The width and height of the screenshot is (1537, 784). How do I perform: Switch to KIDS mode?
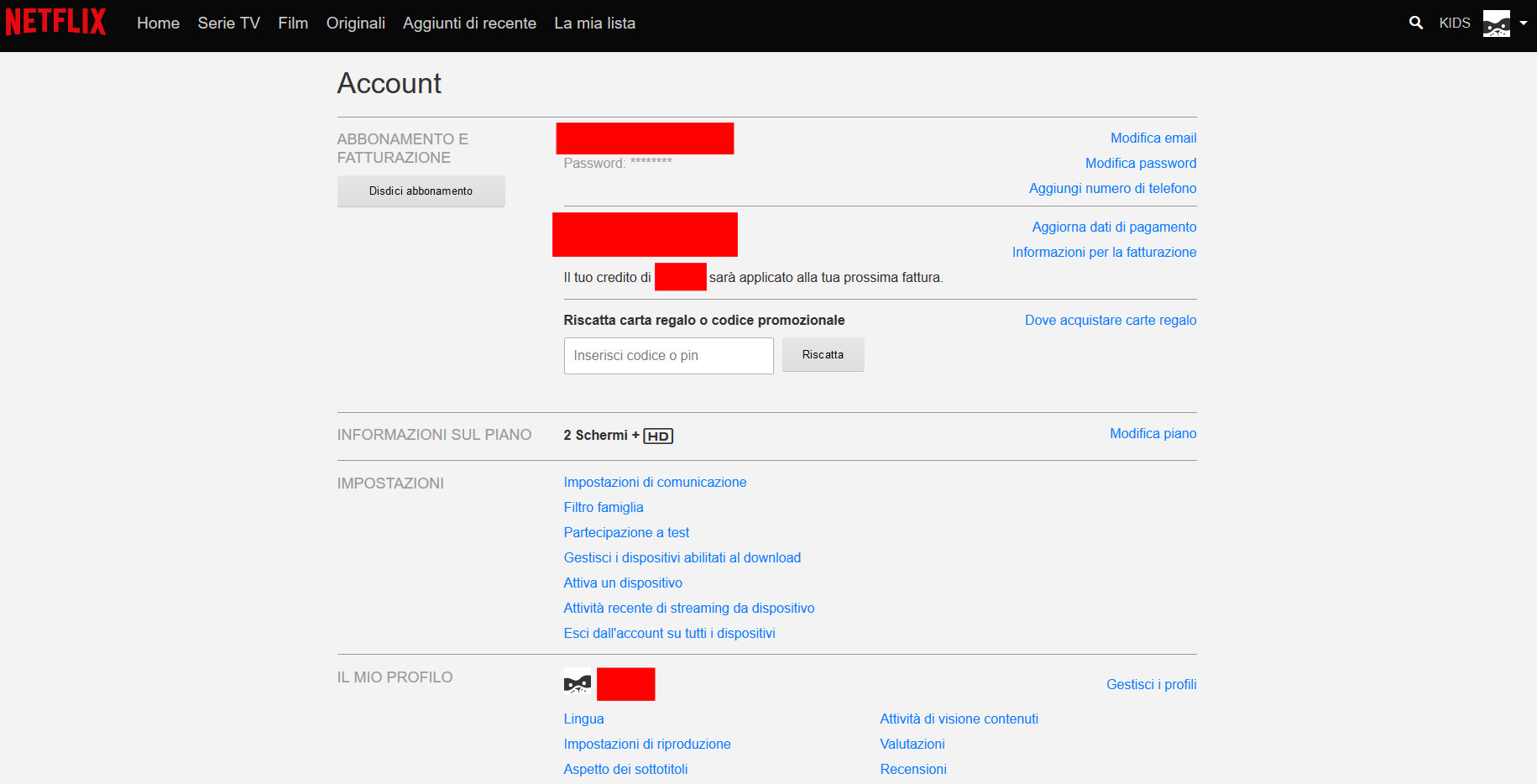point(1455,24)
